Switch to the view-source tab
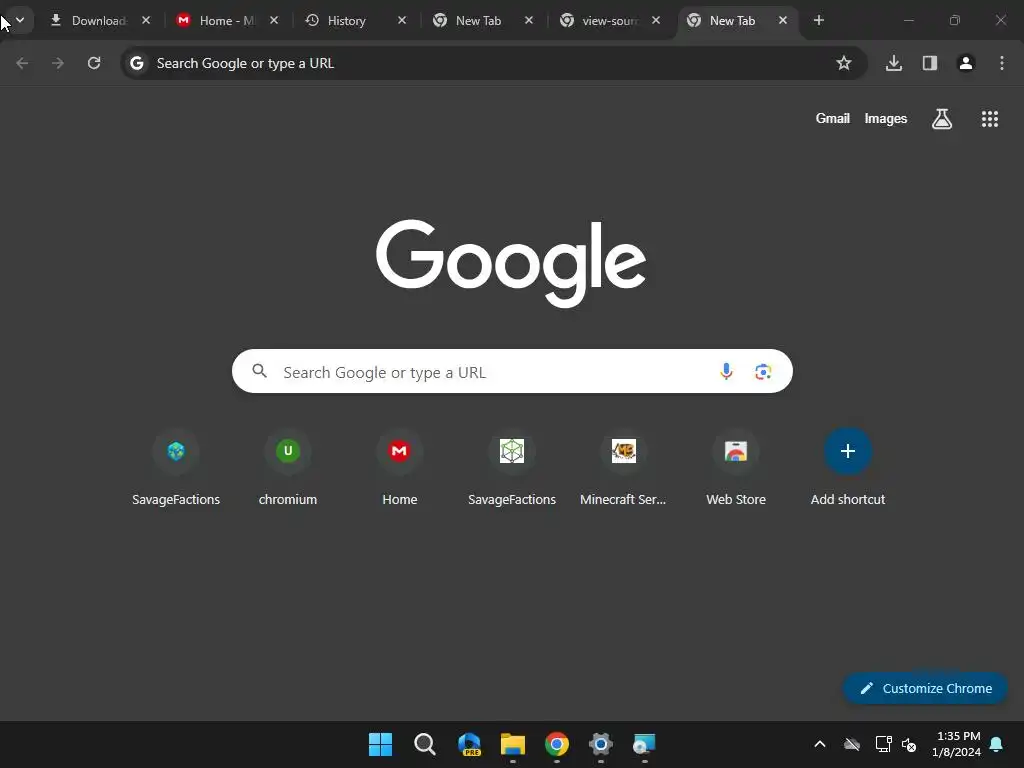The width and height of the screenshot is (1024, 768). 609,20
